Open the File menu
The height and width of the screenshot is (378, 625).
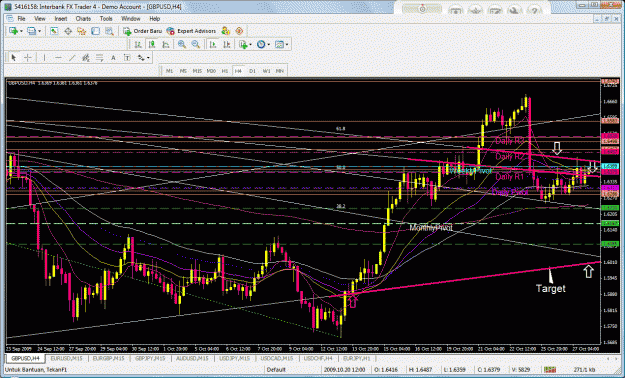point(21,19)
